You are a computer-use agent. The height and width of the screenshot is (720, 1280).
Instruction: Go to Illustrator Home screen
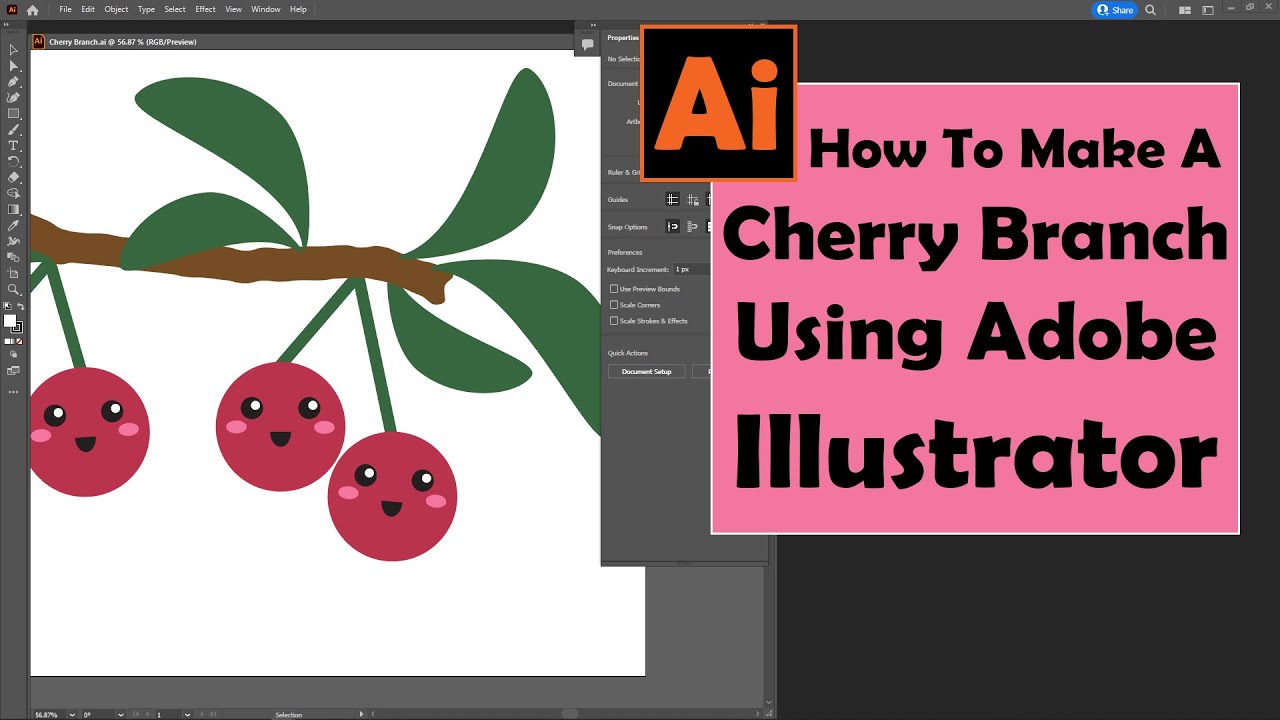(32, 9)
